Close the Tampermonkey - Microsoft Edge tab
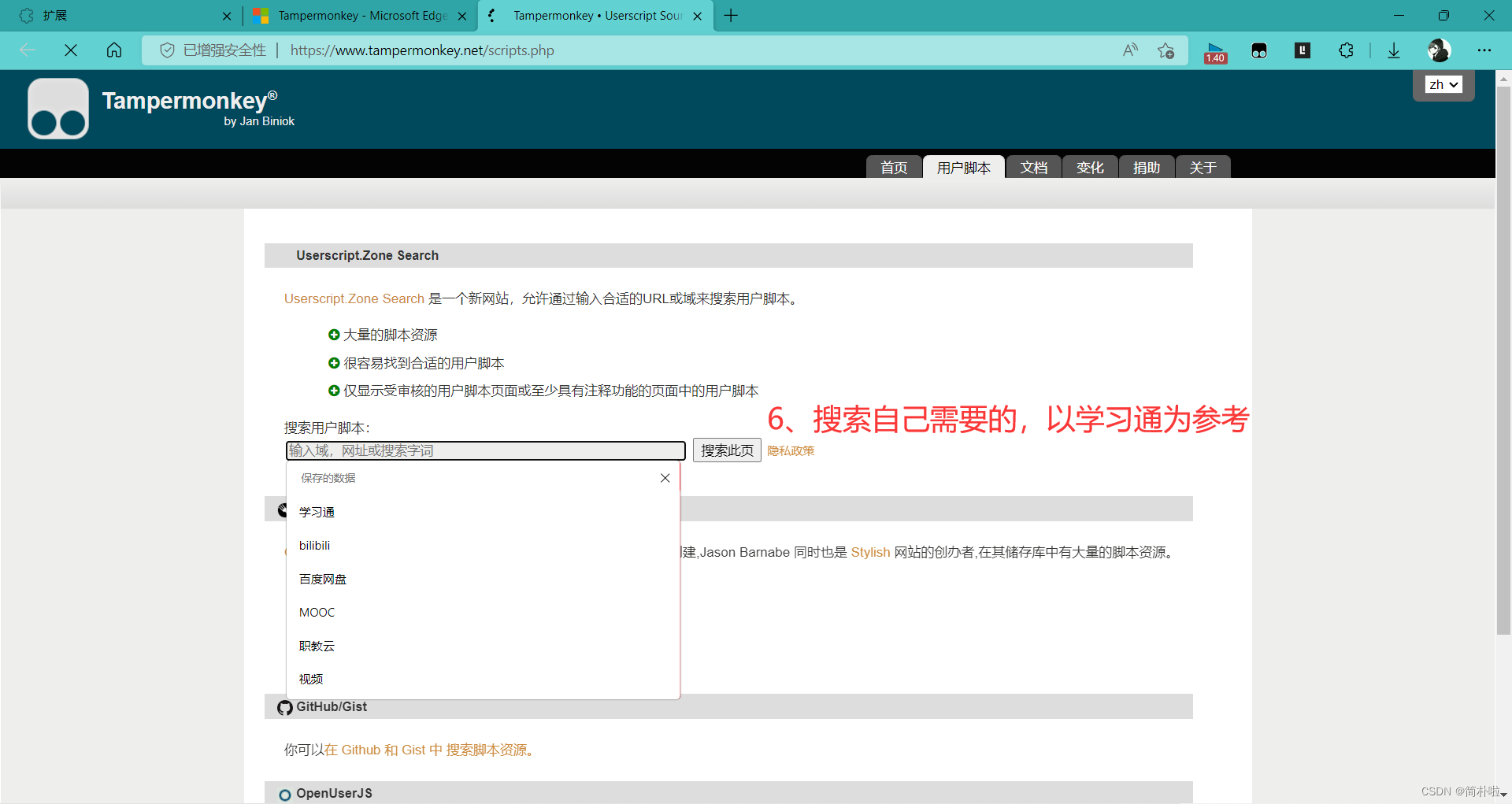This screenshot has height=804, width=1512. (x=462, y=16)
